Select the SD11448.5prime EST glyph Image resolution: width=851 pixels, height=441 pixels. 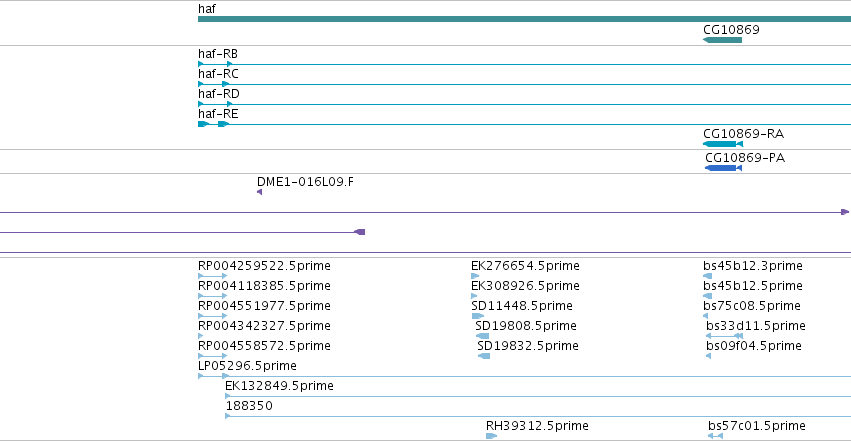click(478, 316)
